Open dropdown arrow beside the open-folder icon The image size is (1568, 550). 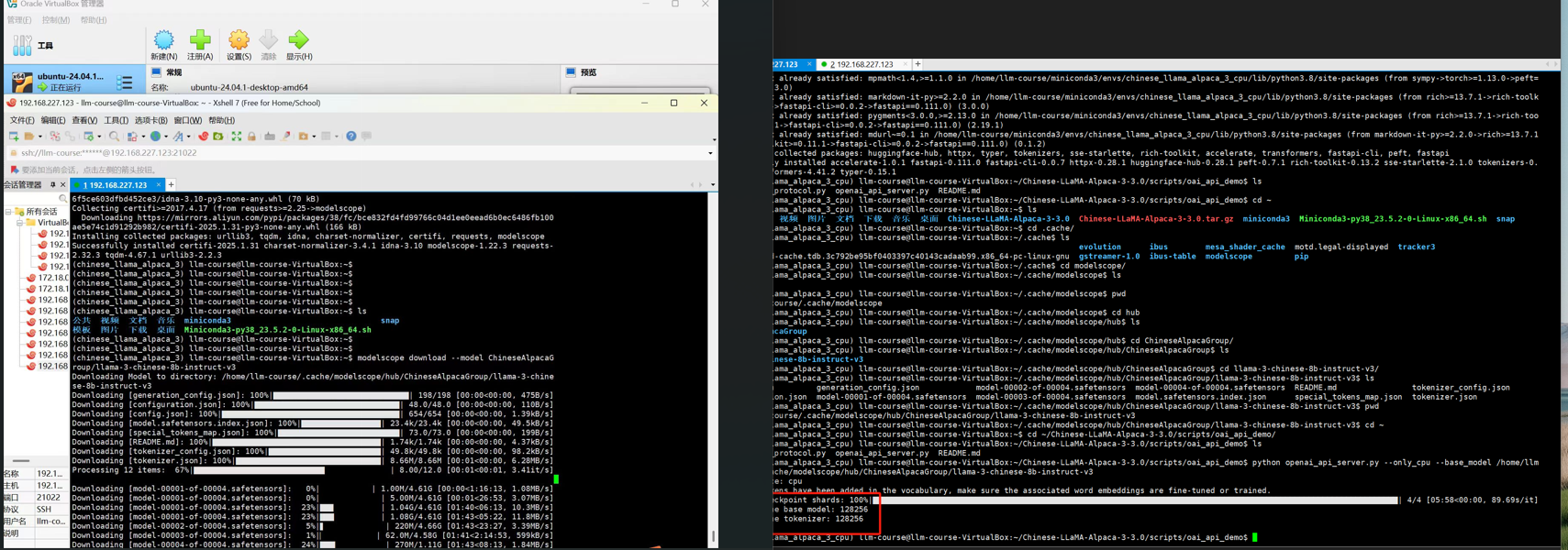tap(39, 137)
